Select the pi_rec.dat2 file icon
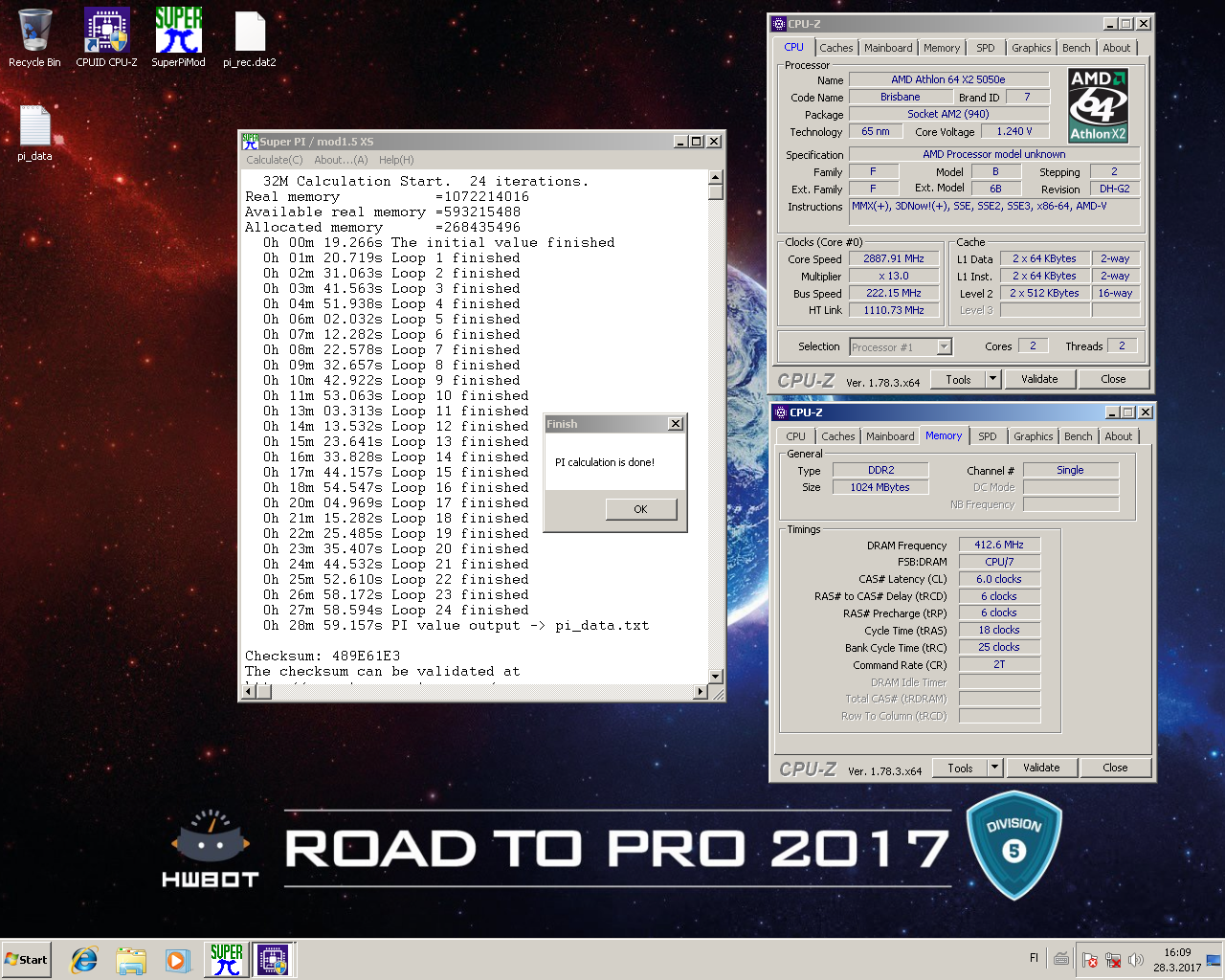This screenshot has height=980, width=1225. coord(250,38)
